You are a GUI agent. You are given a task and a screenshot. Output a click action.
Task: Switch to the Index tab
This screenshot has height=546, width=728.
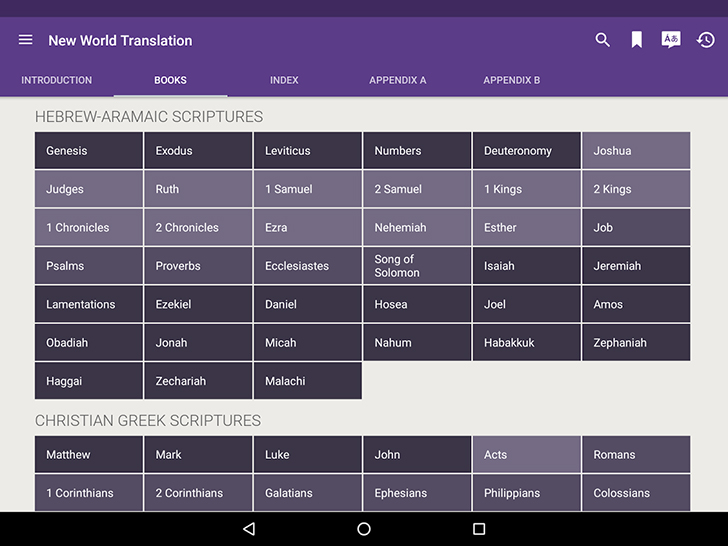click(284, 80)
